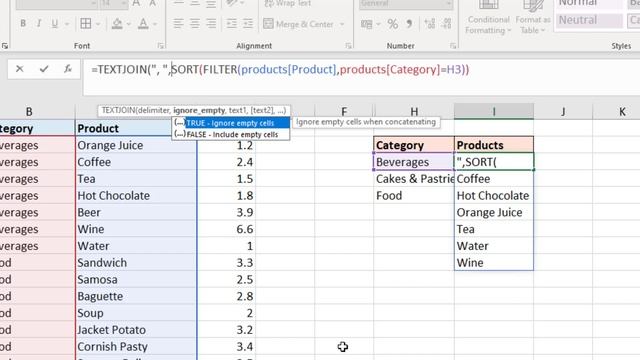Apply Font Color letter A

(x=143, y=24)
